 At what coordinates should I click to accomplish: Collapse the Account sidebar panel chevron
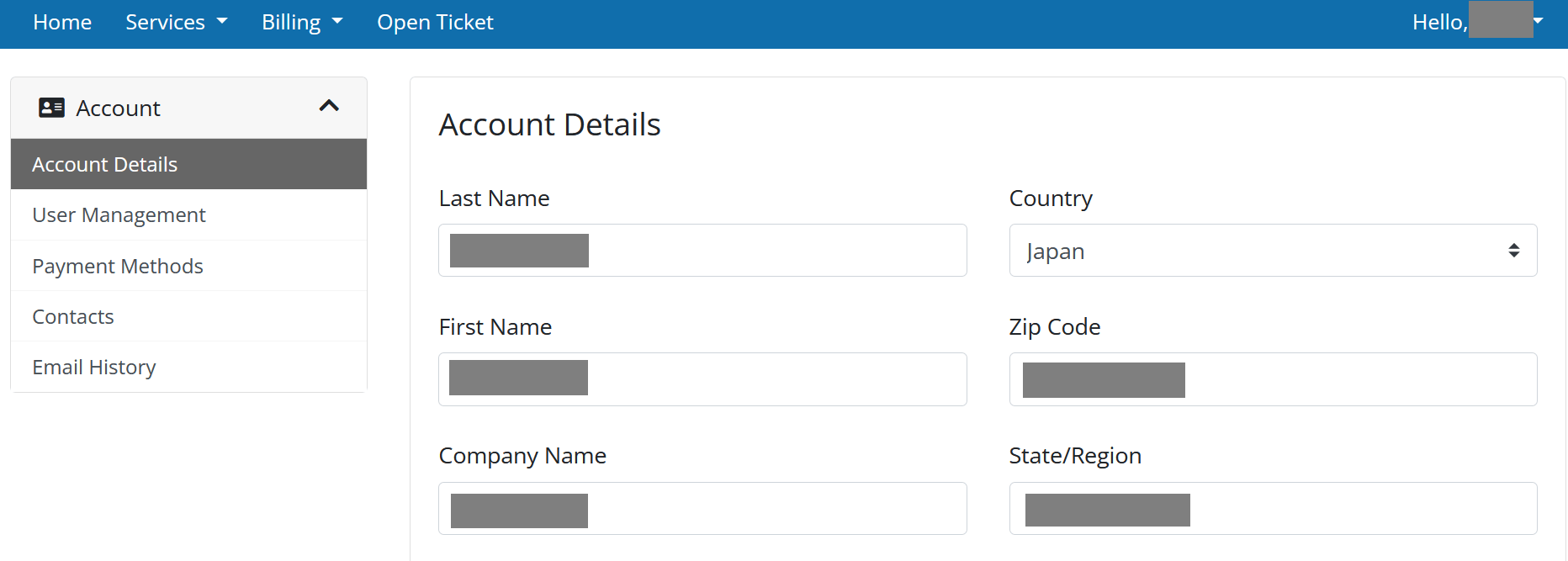(x=329, y=106)
